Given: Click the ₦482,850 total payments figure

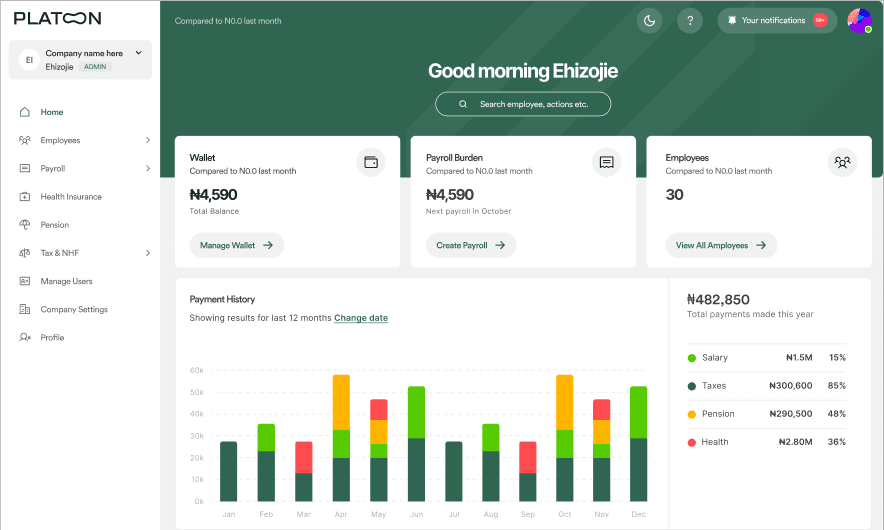Looking at the screenshot, I should [x=718, y=299].
